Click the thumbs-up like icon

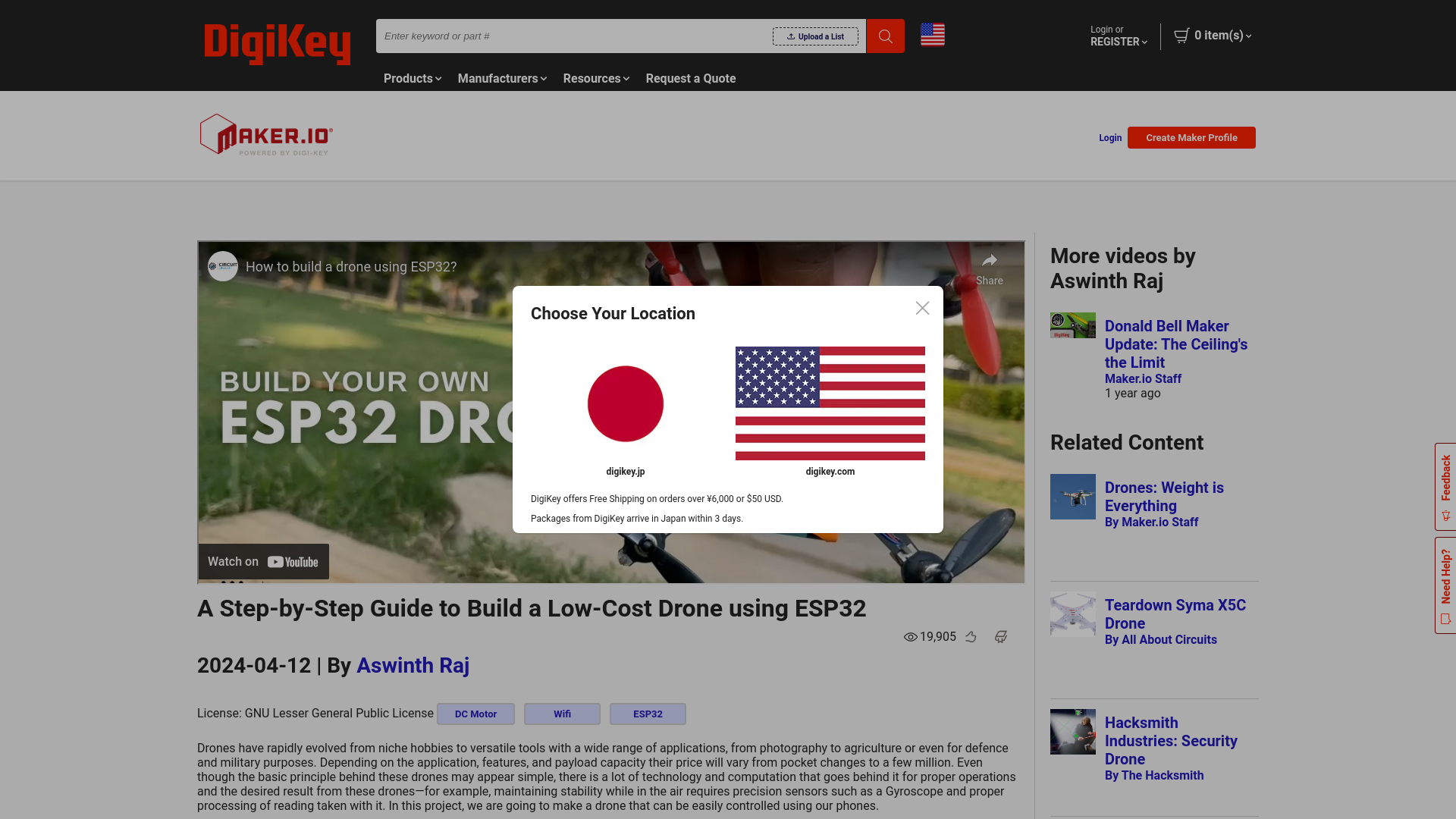(x=971, y=637)
